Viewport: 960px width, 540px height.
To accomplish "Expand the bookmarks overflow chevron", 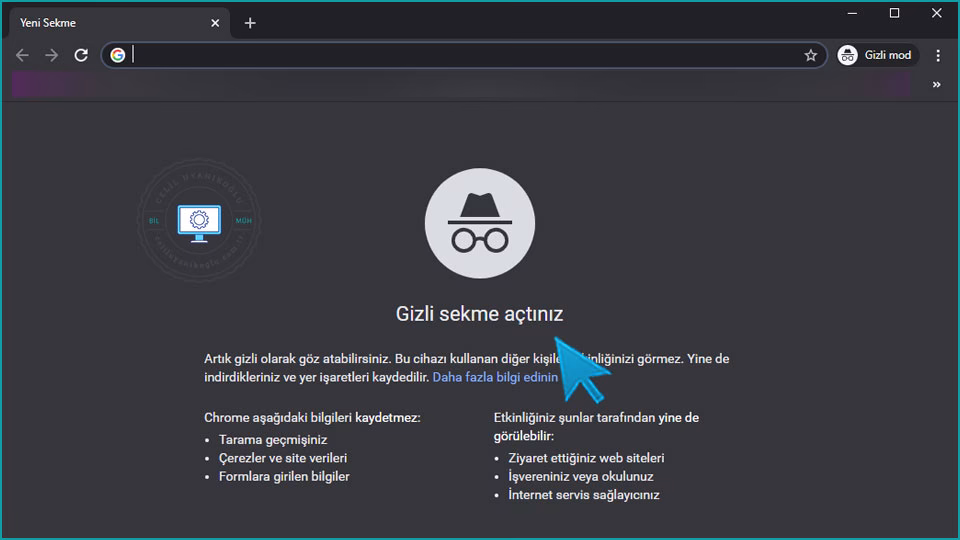I will 936,85.
